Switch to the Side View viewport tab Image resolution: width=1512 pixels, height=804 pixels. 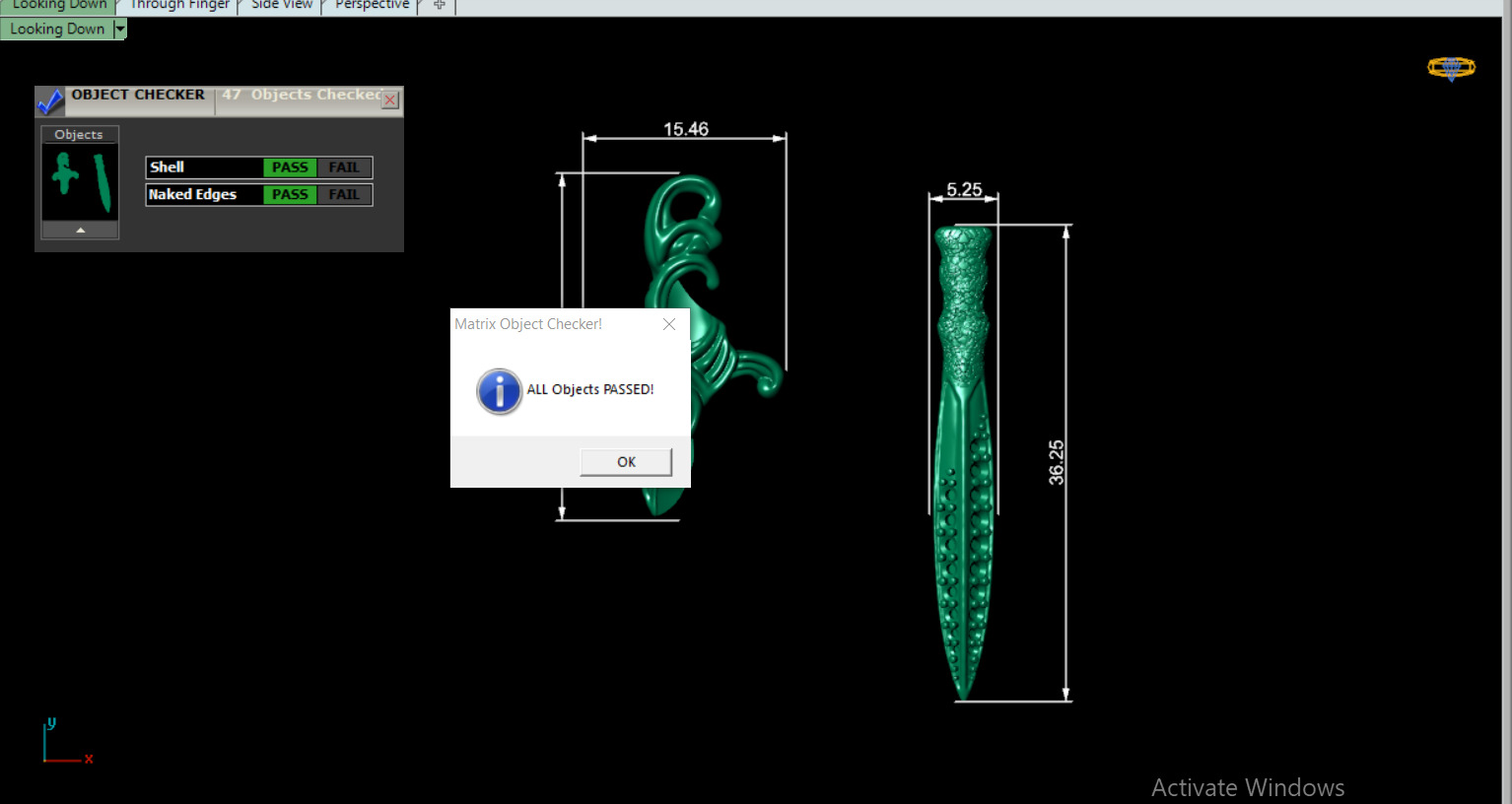click(282, 5)
